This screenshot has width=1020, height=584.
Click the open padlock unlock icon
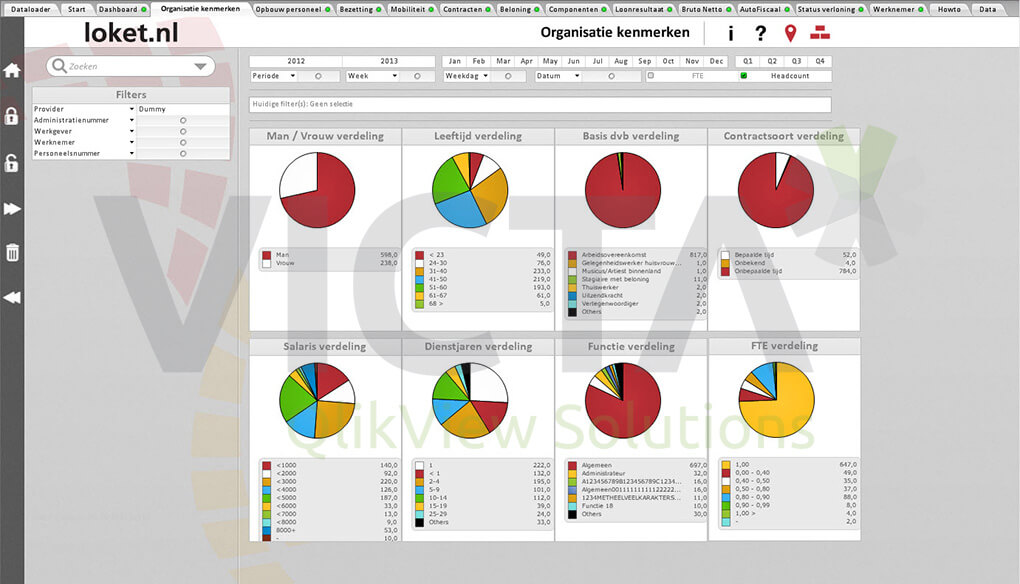coord(11,163)
